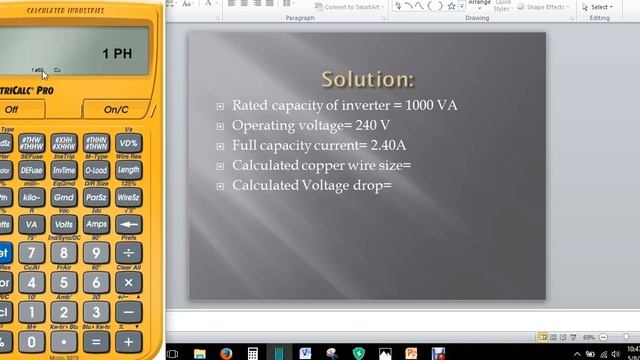Screen dimensions: 640x360
Task: Click digit 8 on the calculator
Action: pyautogui.click(x=64, y=253)
